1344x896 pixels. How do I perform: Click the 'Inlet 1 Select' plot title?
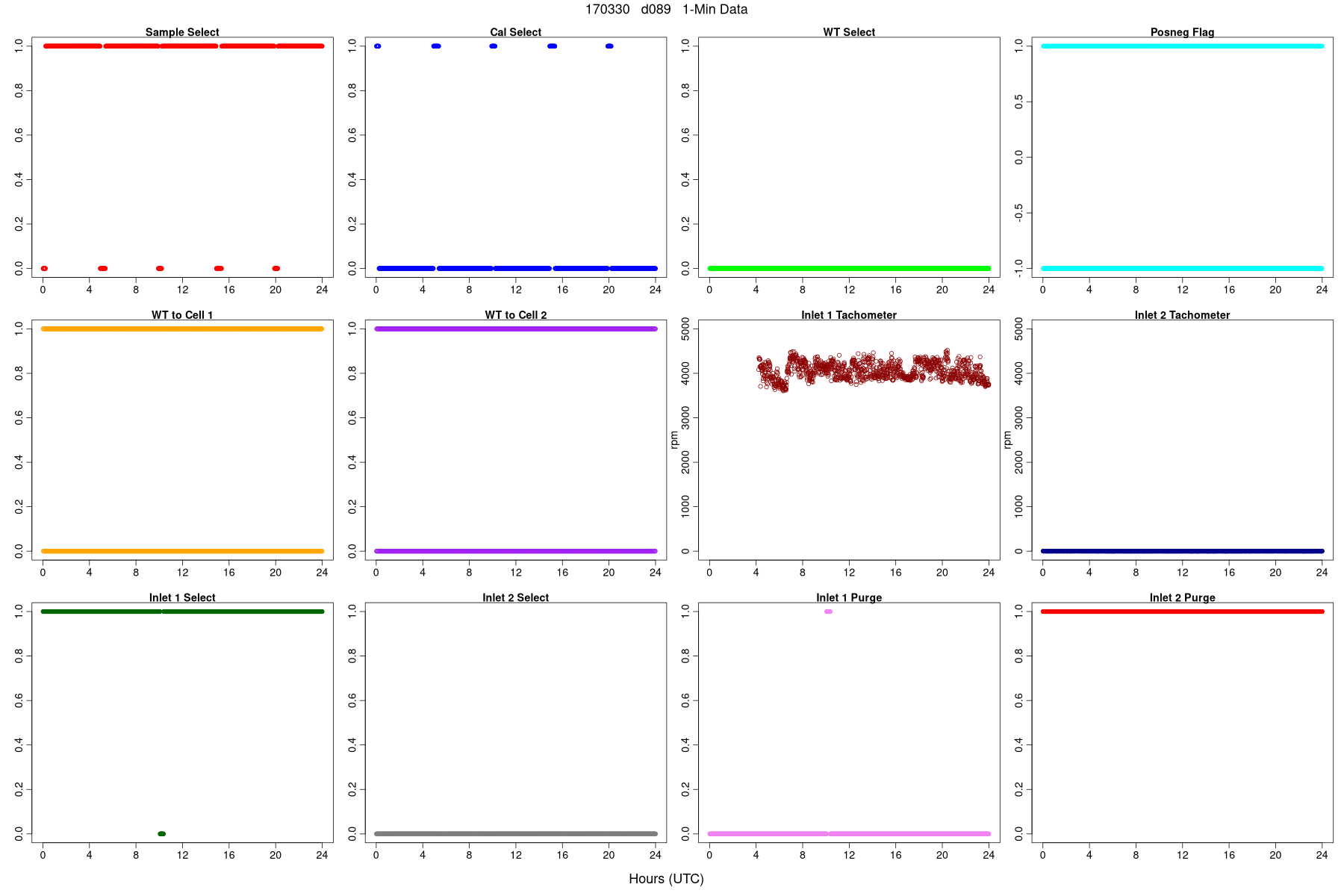[x=182, y=597]
